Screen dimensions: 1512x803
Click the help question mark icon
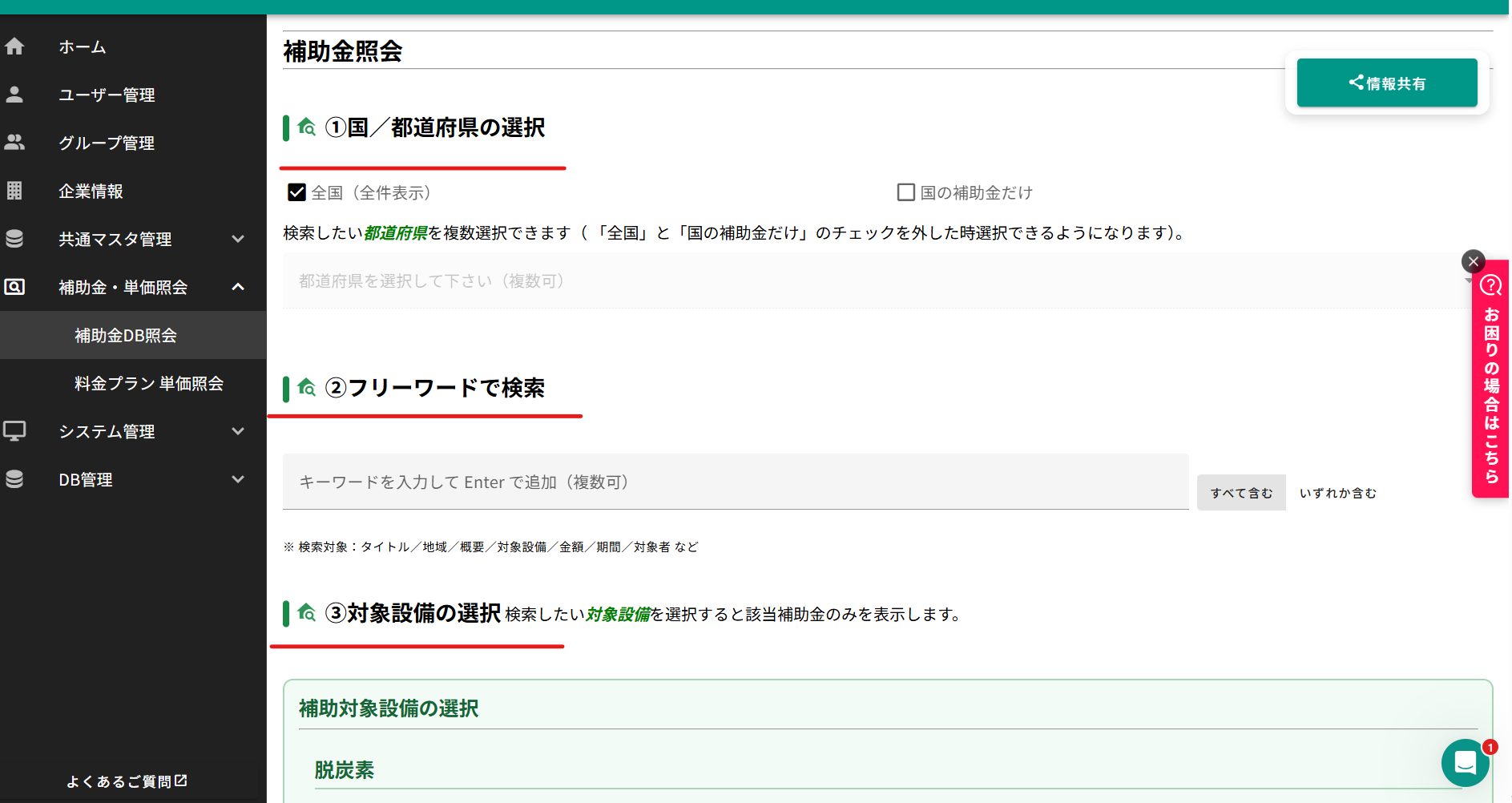pyautogui.click(x=1491, y=285)
